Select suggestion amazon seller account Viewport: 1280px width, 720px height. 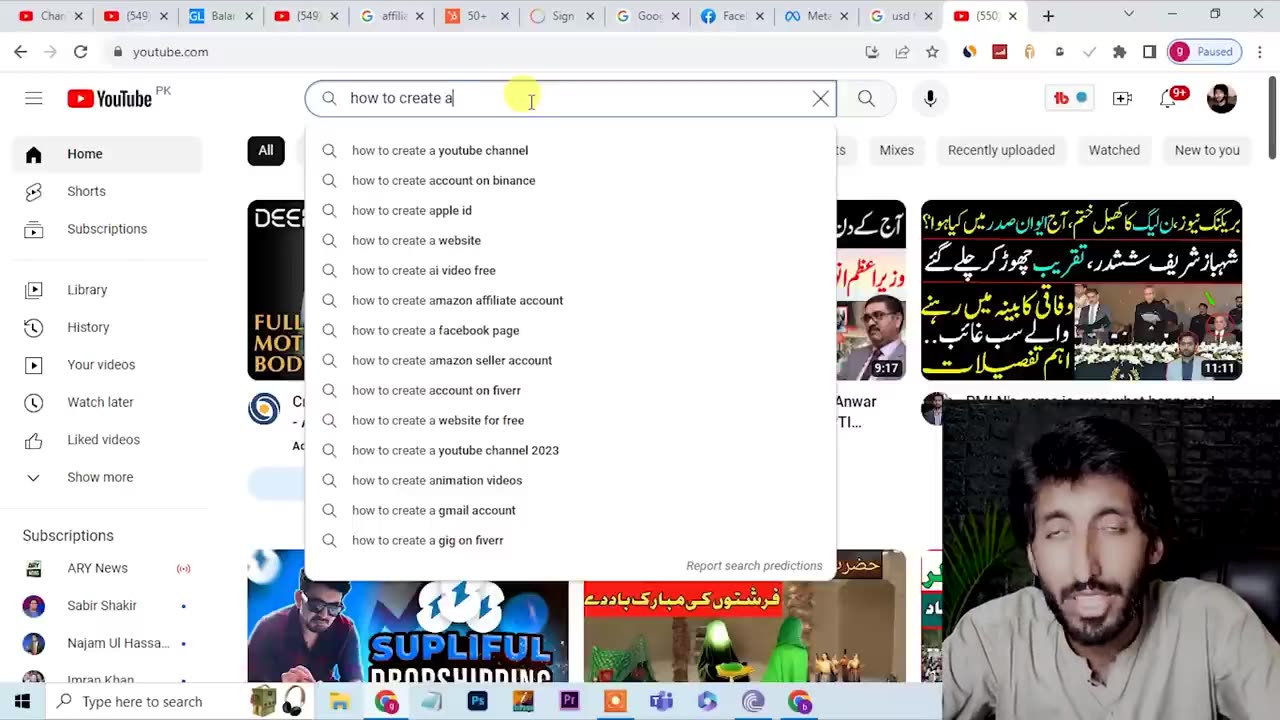coord(570,360)
